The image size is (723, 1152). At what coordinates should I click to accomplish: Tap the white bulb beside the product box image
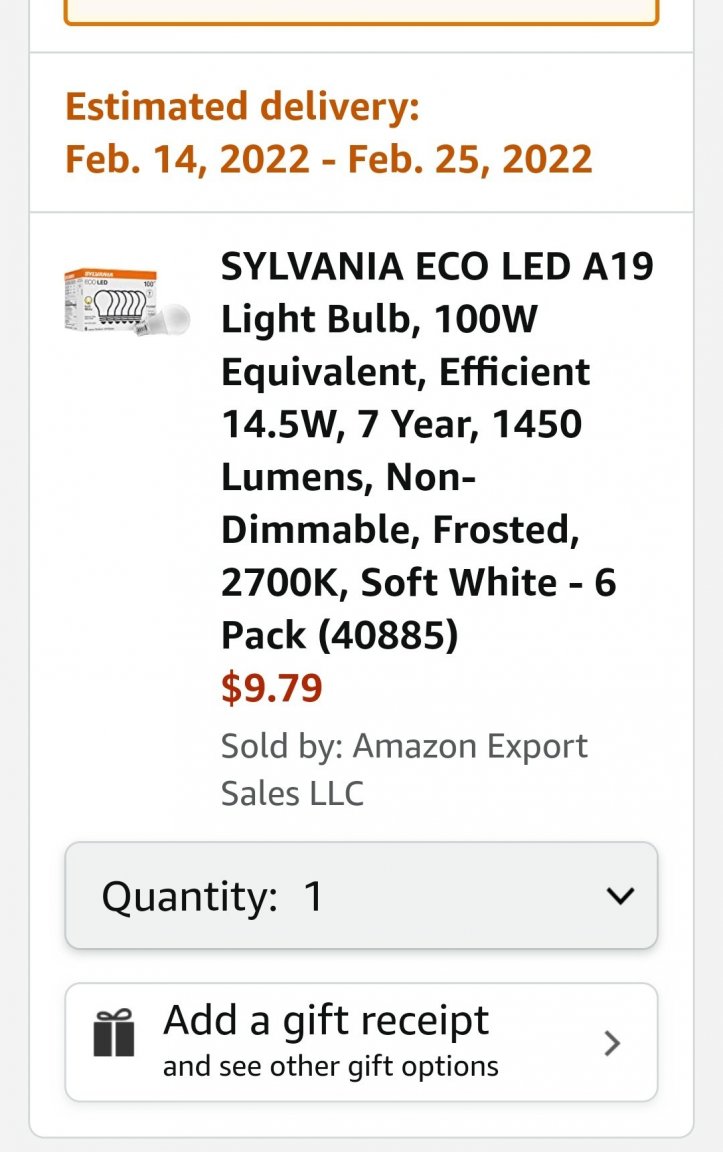(170, 320)
